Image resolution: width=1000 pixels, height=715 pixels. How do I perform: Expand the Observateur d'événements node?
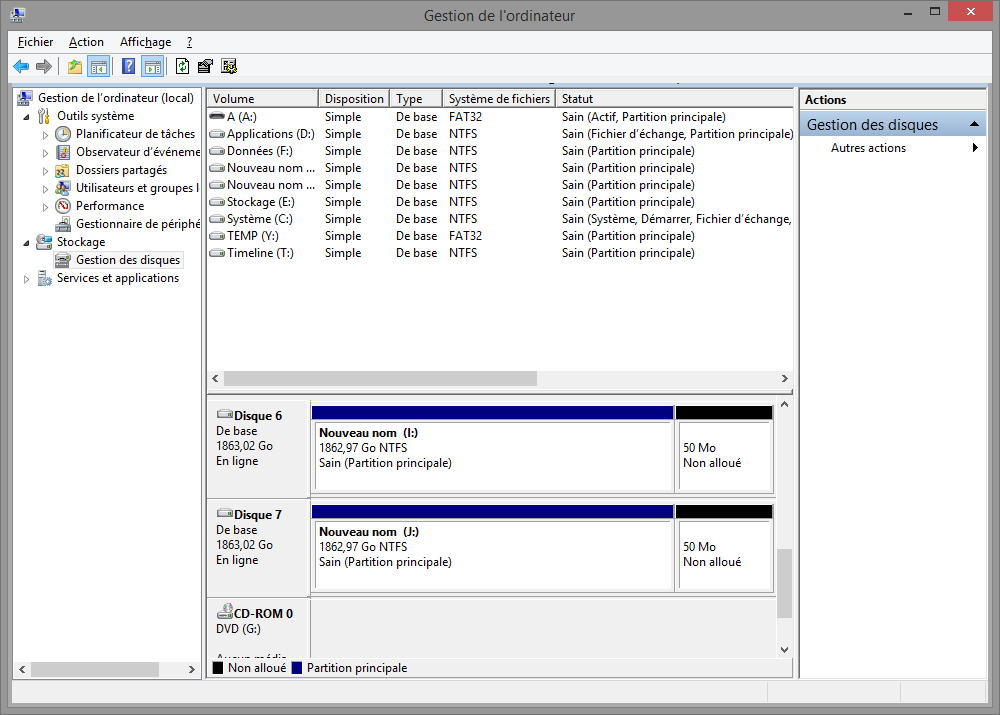tap(45, 153)
